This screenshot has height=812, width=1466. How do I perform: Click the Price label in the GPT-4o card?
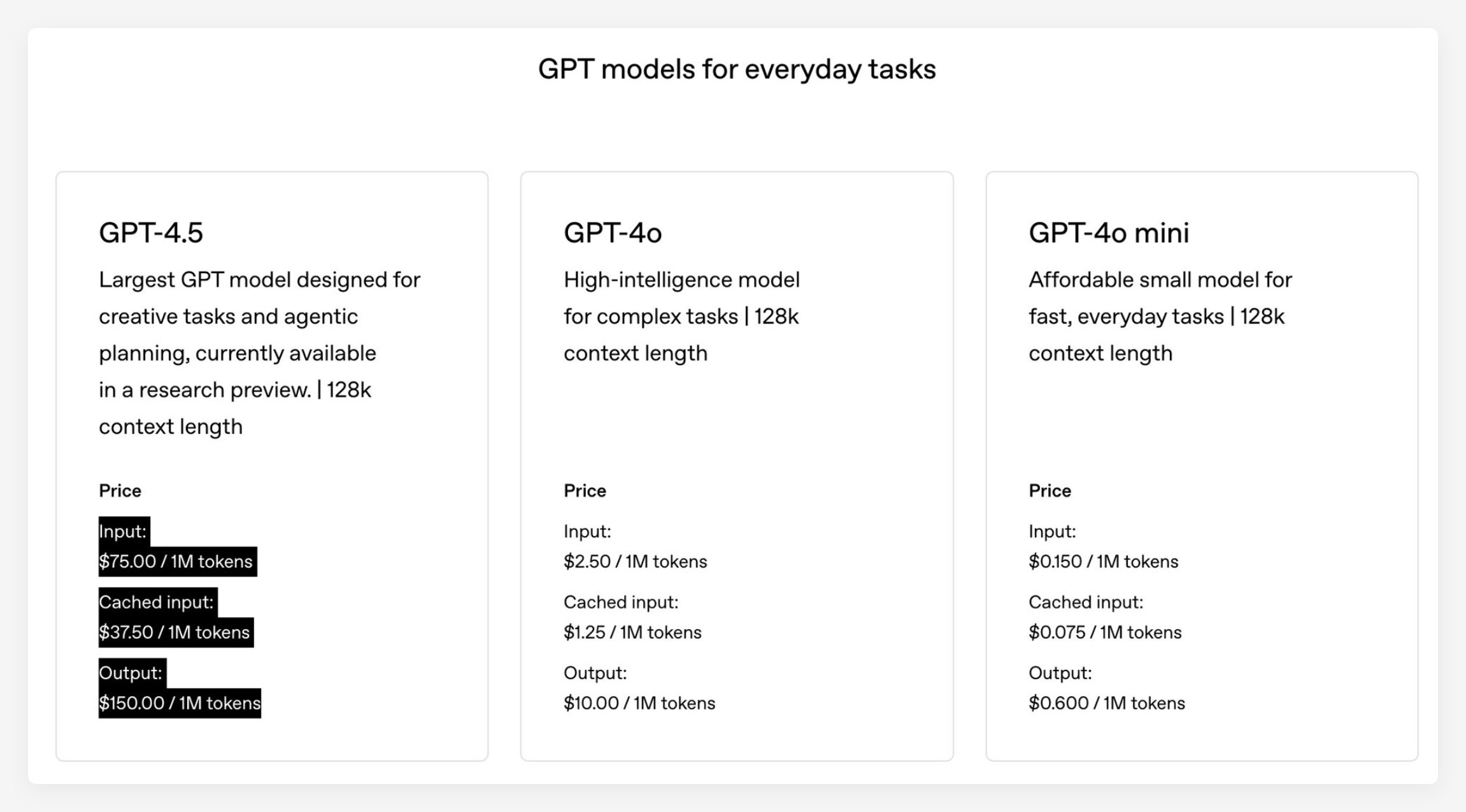pos(585,491)
